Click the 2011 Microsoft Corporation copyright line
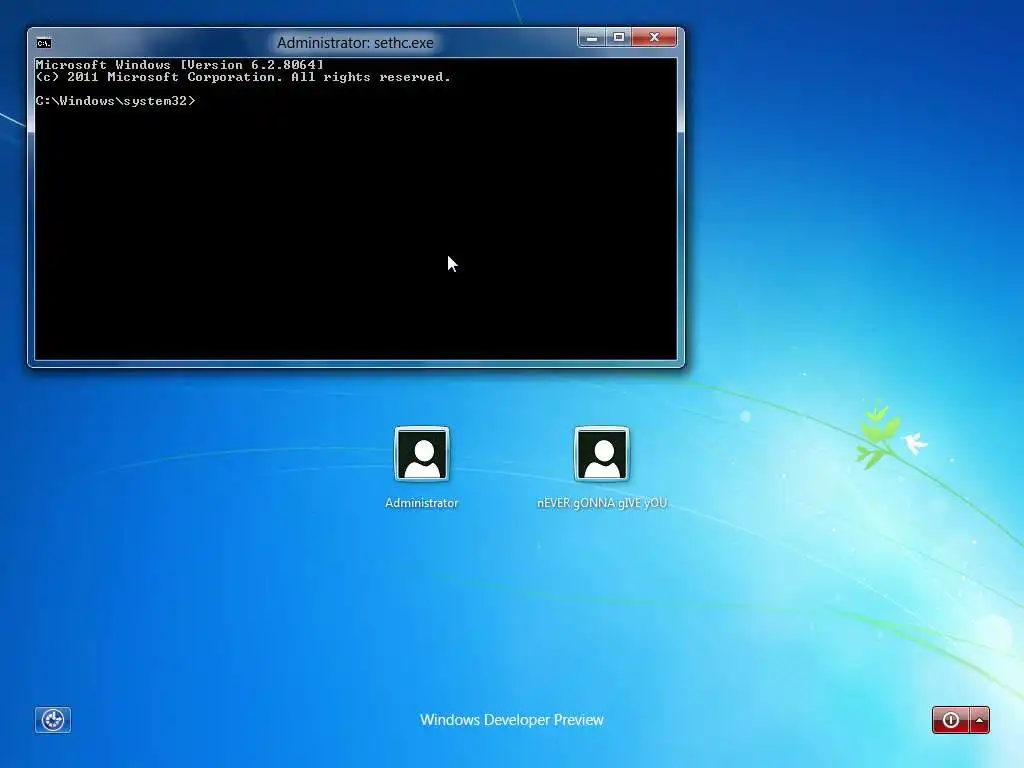 [243, 77]
